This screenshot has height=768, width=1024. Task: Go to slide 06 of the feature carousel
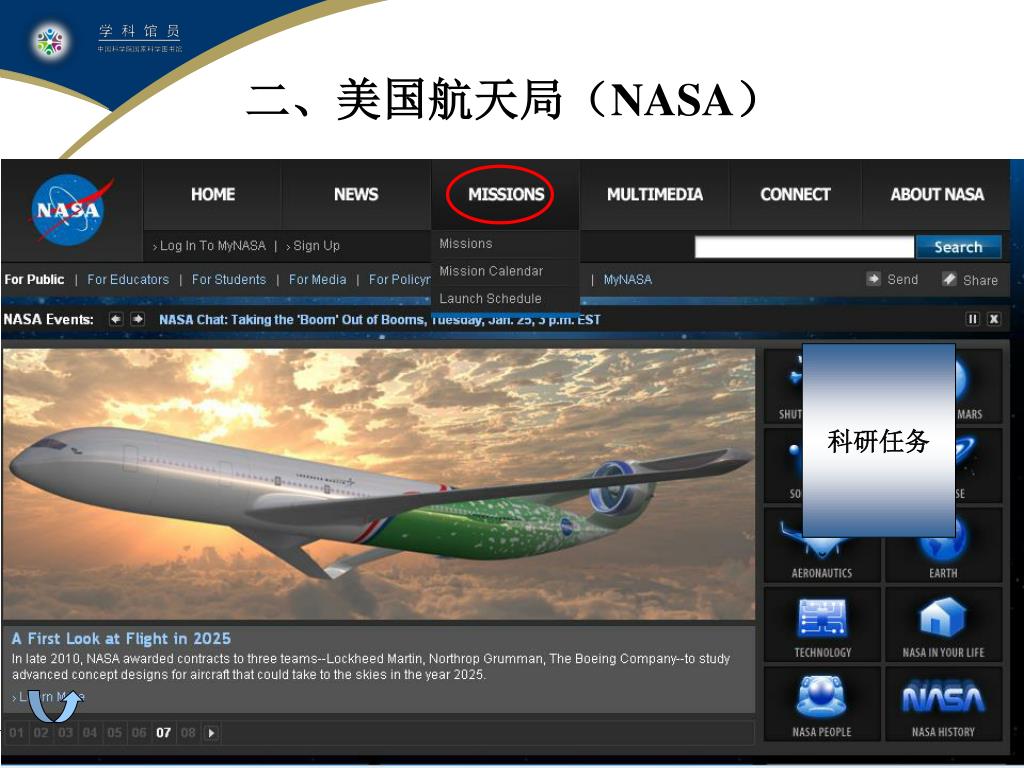click(138, 733)
